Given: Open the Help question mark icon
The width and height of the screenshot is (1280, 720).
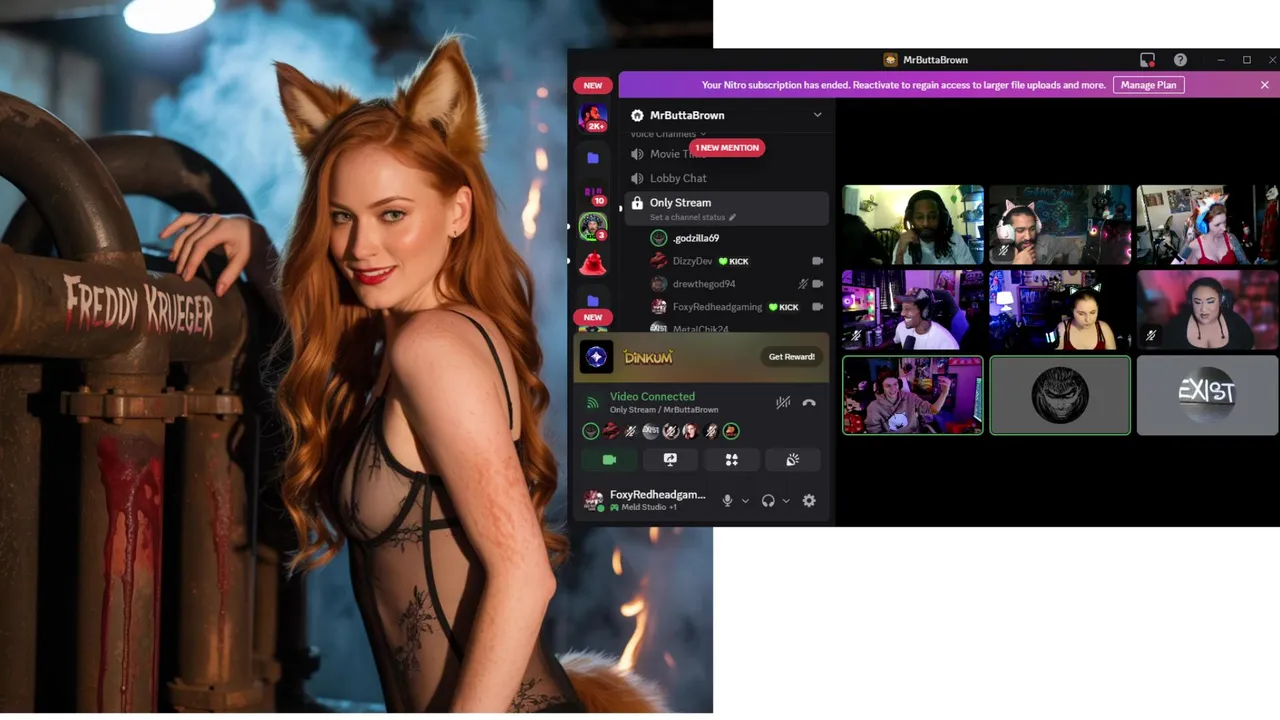Looking at the screenshot, I should click(x=1180, y=60).
